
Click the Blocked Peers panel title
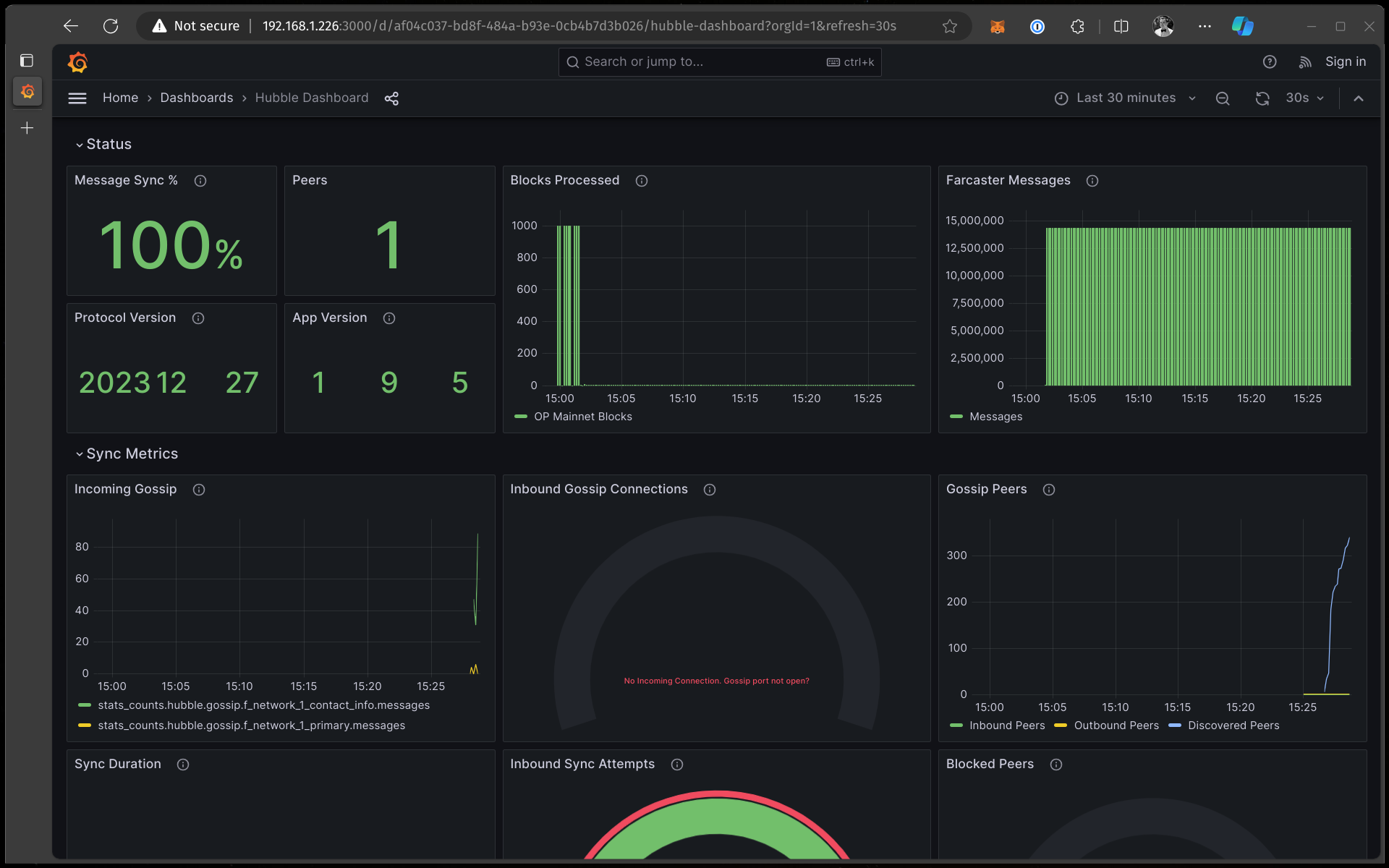coord(990,765)
